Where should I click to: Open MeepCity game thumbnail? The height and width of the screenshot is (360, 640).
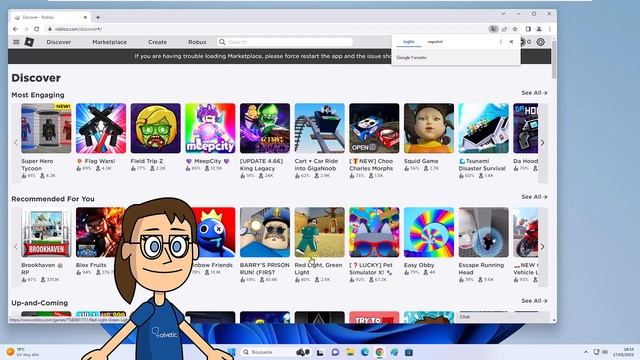[x=210, y=128]
